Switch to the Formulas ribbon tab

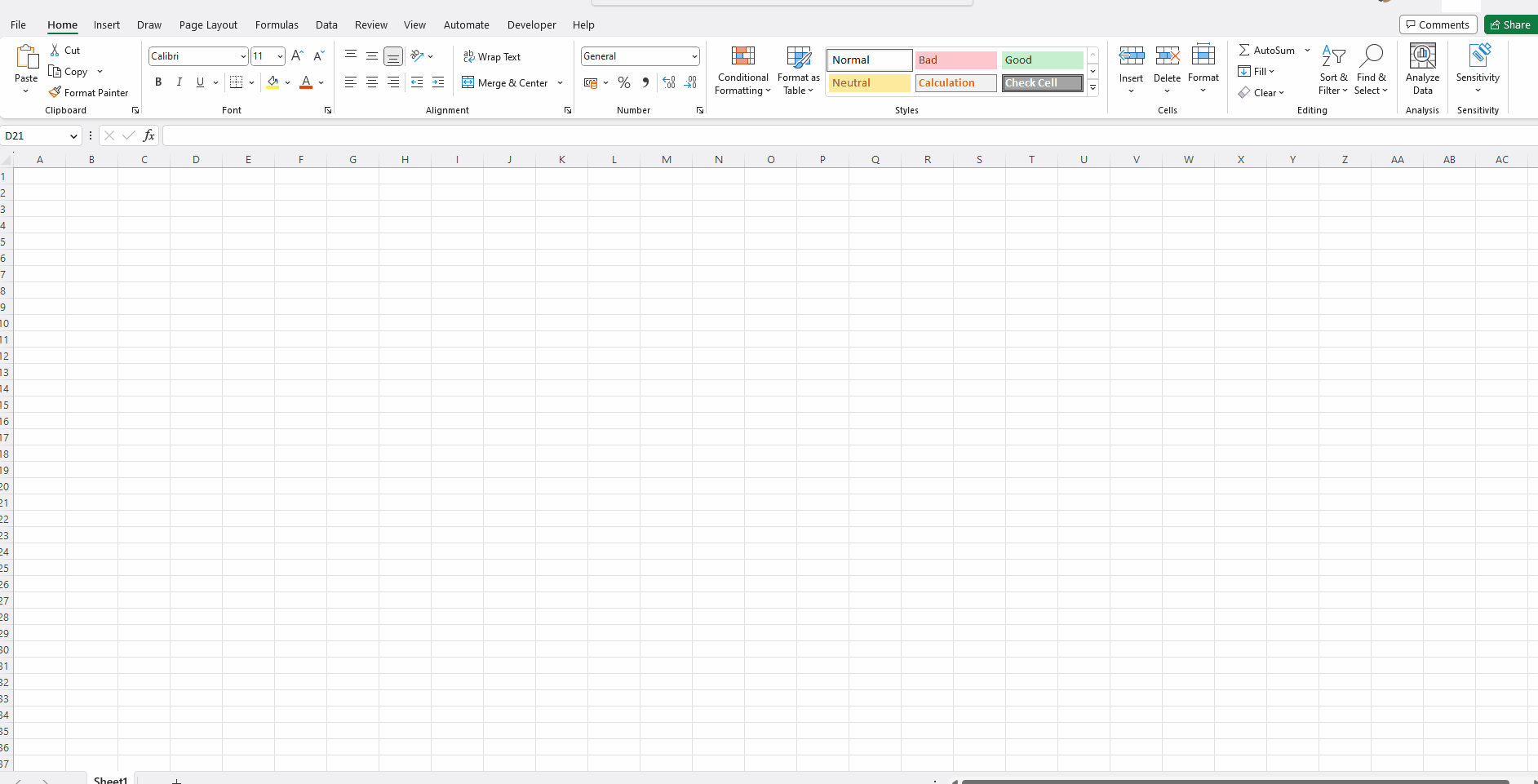pos(277,24)
